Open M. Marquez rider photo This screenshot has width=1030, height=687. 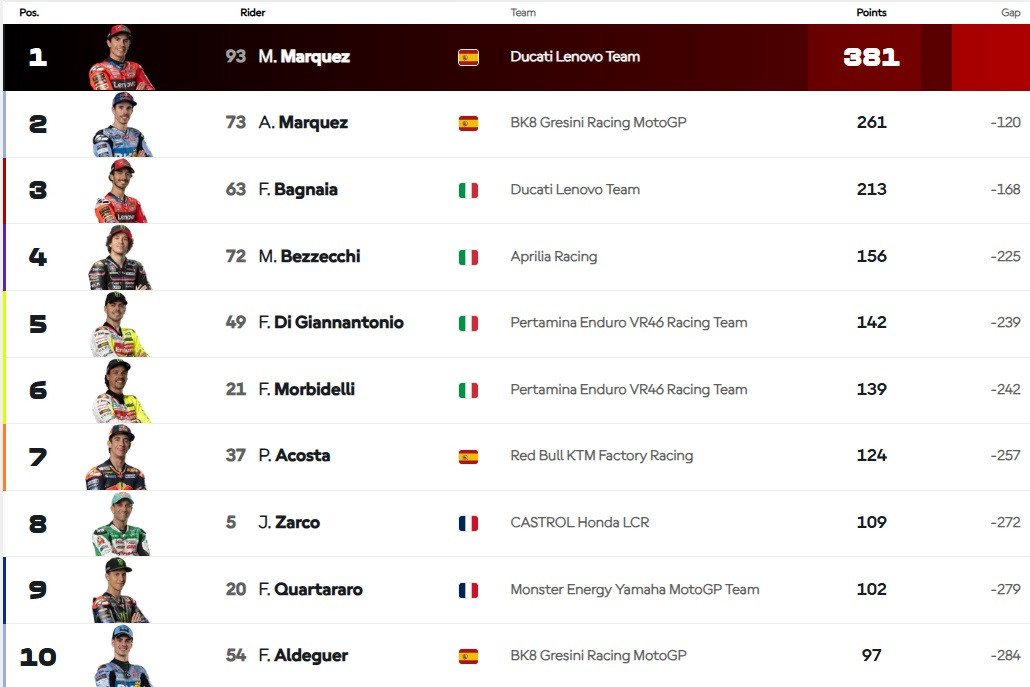(x=121, y=58)
